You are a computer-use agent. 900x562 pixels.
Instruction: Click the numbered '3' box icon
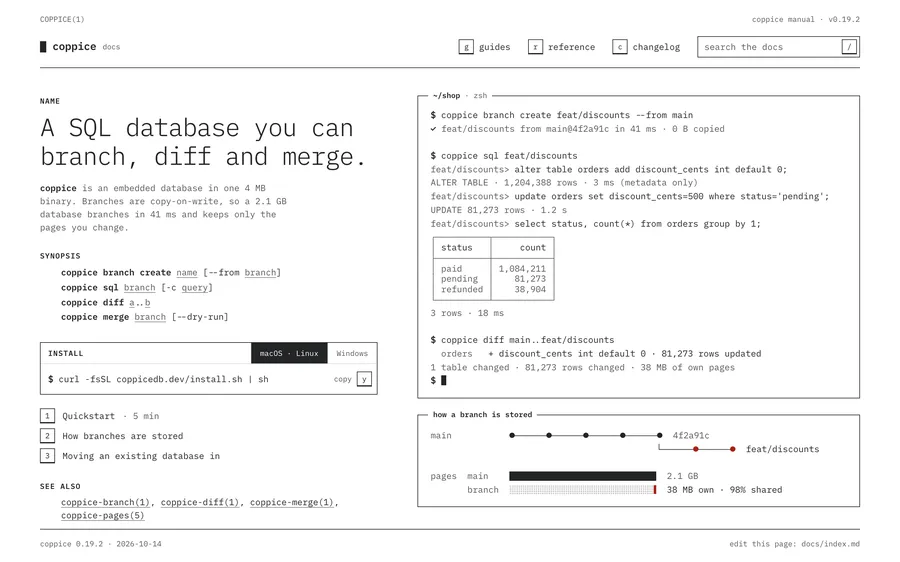coord(47,456)
